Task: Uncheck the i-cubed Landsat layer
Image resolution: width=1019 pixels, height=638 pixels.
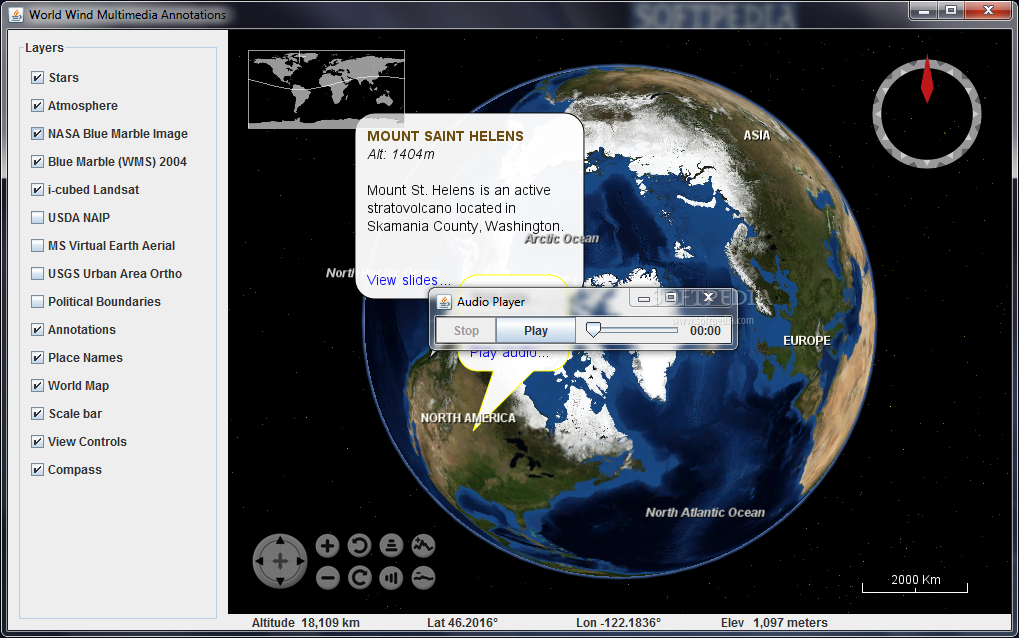Action: pyautogui.click(x=37, y=190)
